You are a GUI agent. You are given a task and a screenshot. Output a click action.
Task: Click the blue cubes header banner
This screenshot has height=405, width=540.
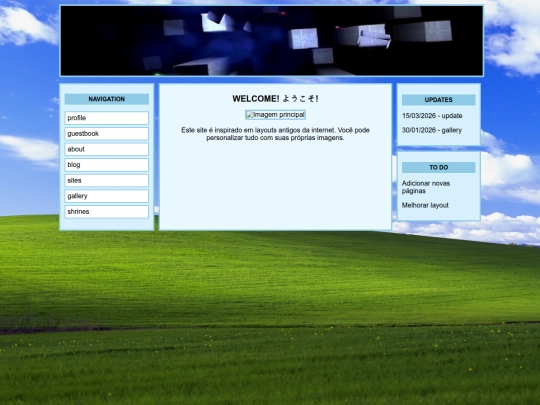[272, 40]
